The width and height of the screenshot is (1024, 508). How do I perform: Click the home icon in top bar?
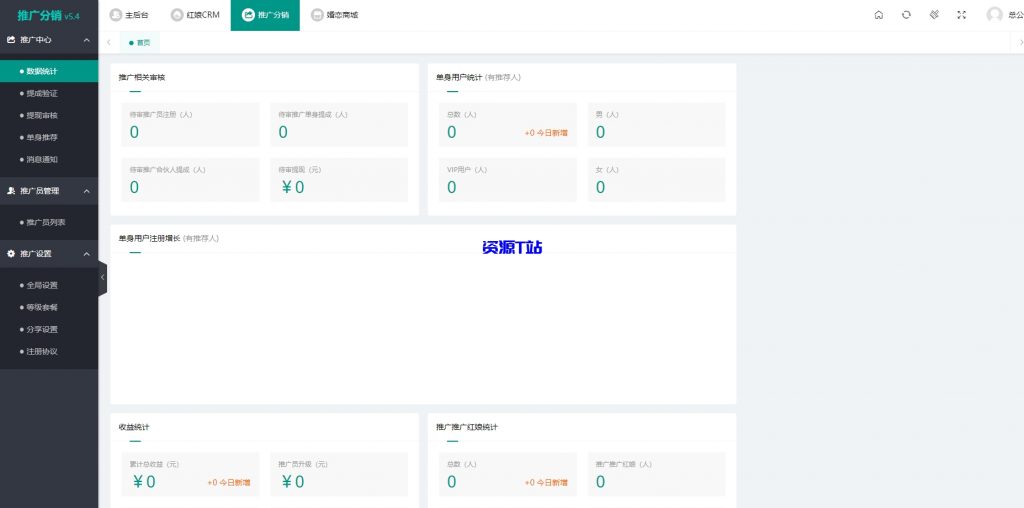point(879,15)
